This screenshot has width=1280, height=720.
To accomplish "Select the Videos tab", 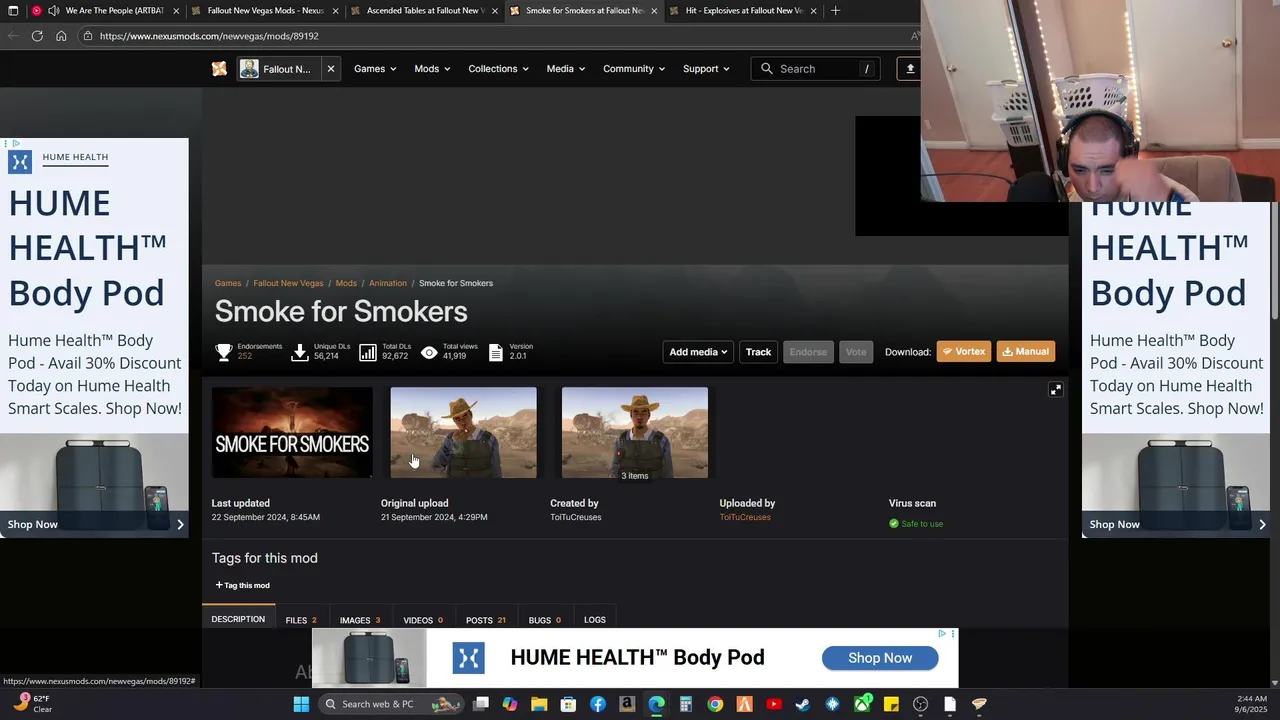I will click(423, 620).
